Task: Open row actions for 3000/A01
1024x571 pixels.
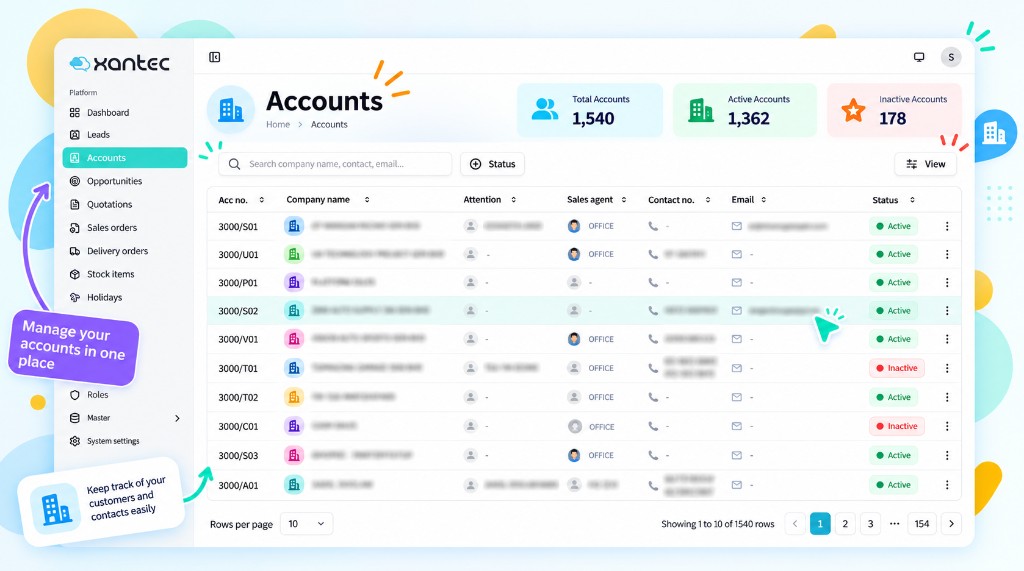Action: point(947,485)
